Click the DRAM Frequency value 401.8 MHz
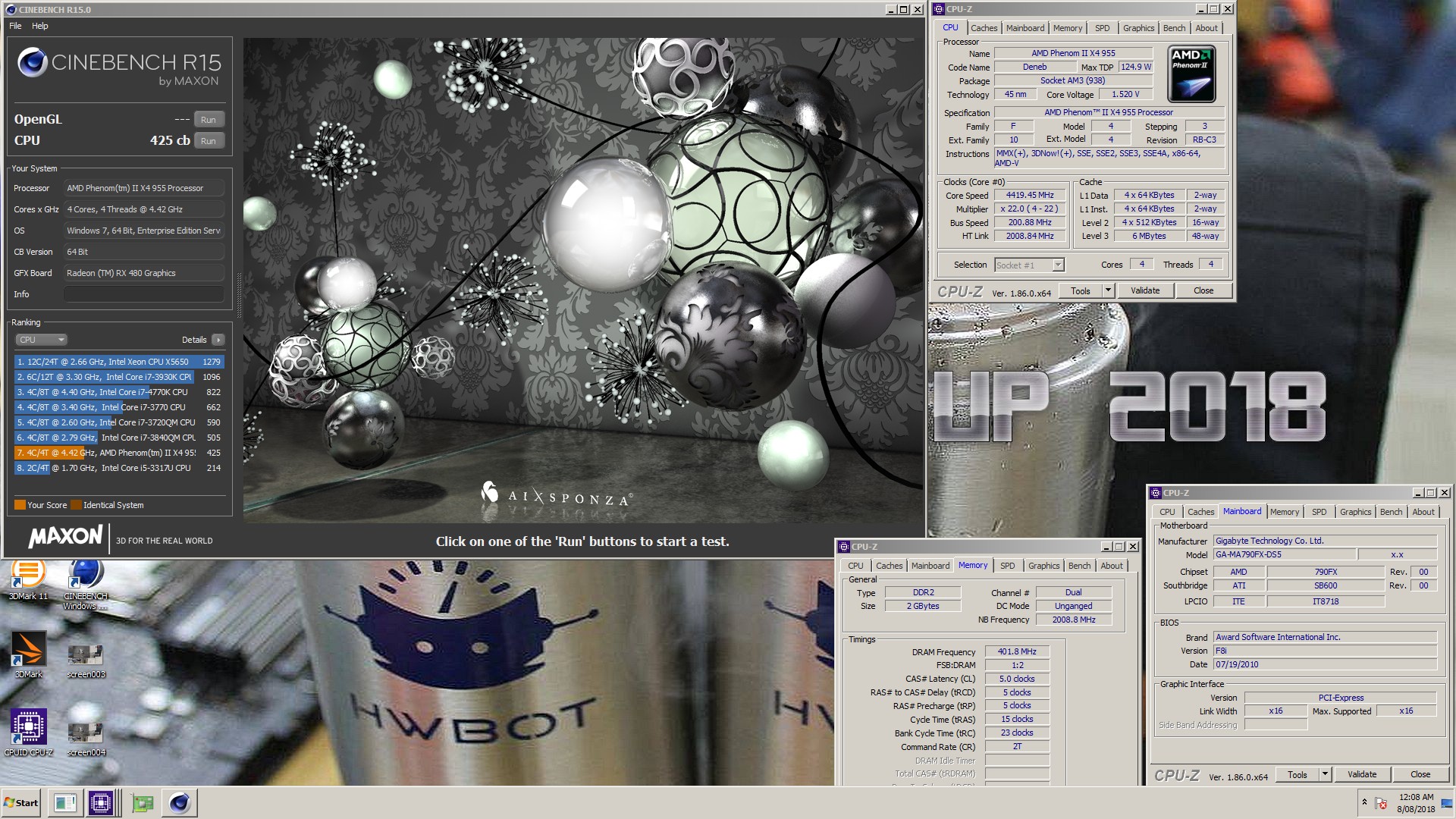 pyautogui.click(x=1017, y=651)
